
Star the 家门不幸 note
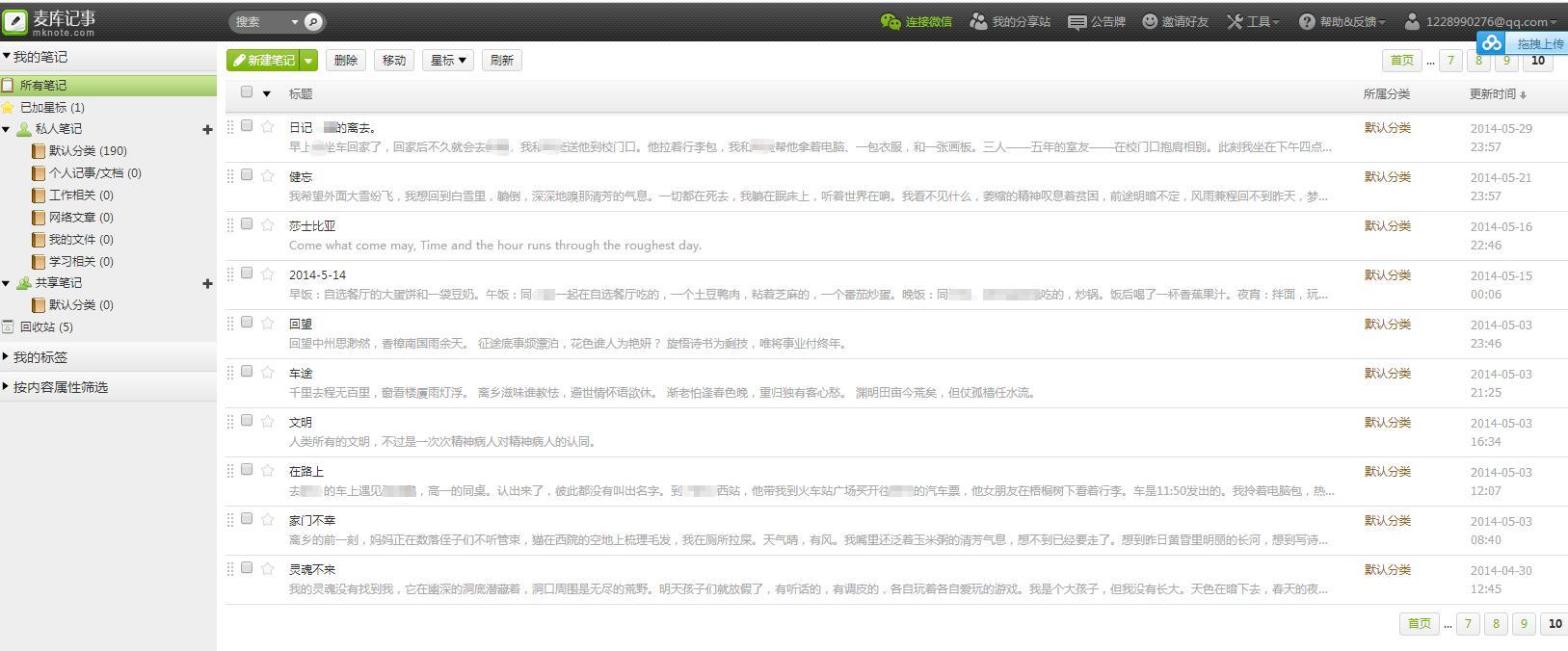pos(268,519)
